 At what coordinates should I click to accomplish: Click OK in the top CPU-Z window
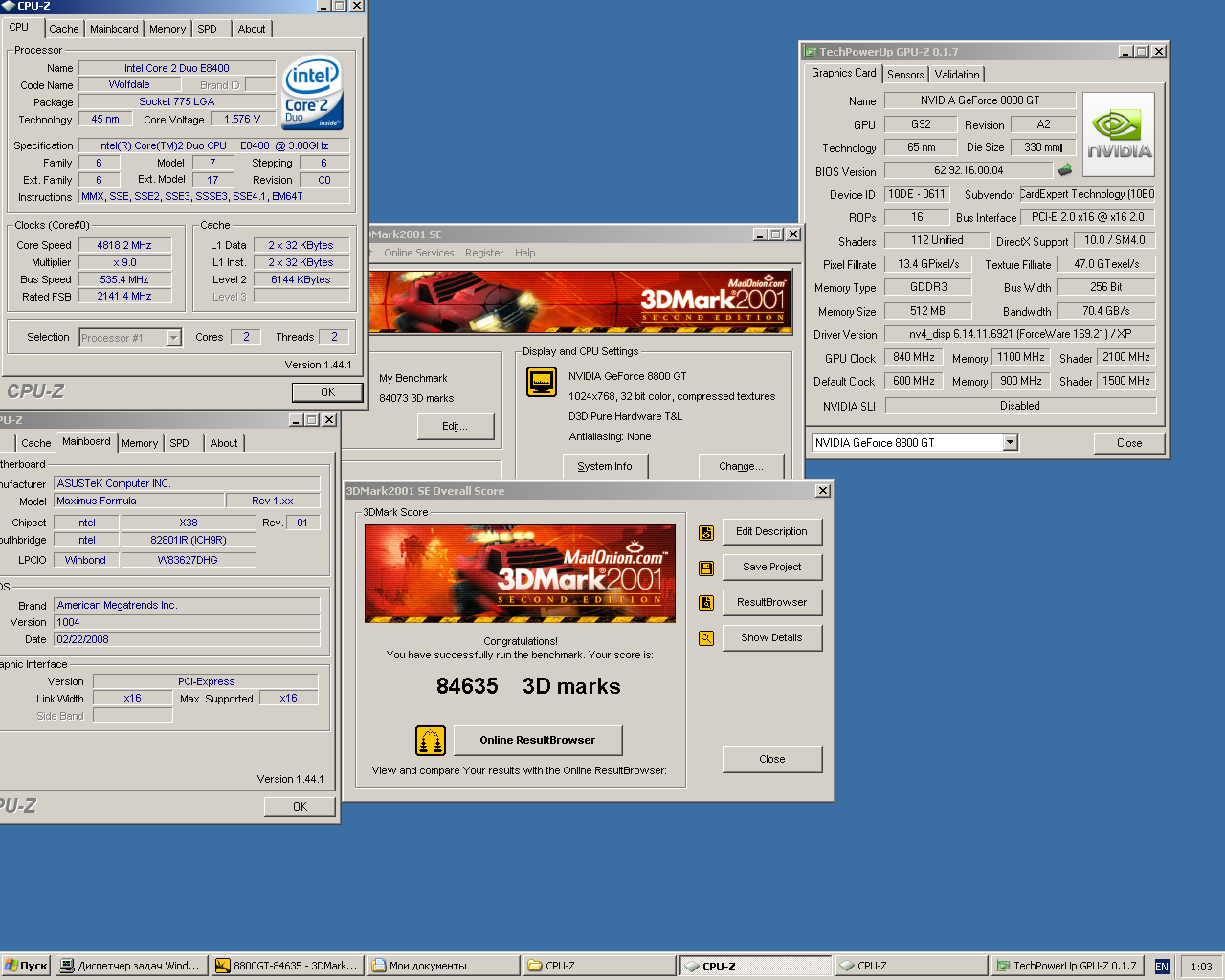click(327, 392)
